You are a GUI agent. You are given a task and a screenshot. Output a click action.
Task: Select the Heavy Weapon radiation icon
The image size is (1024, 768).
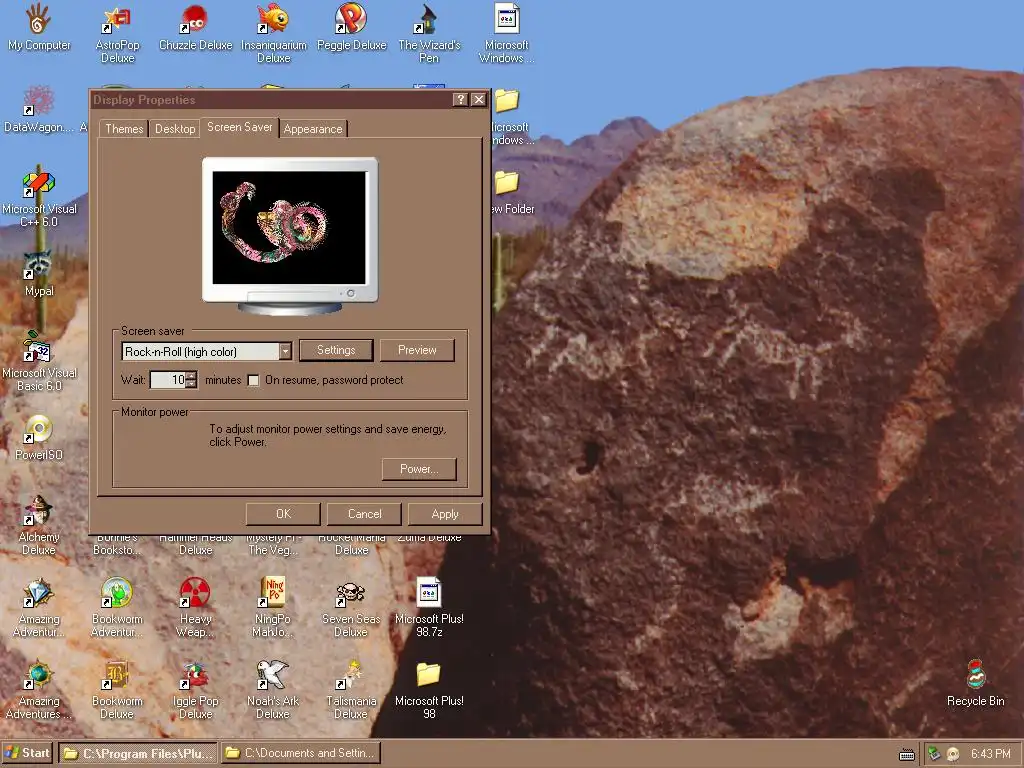[x=195, y=594]
